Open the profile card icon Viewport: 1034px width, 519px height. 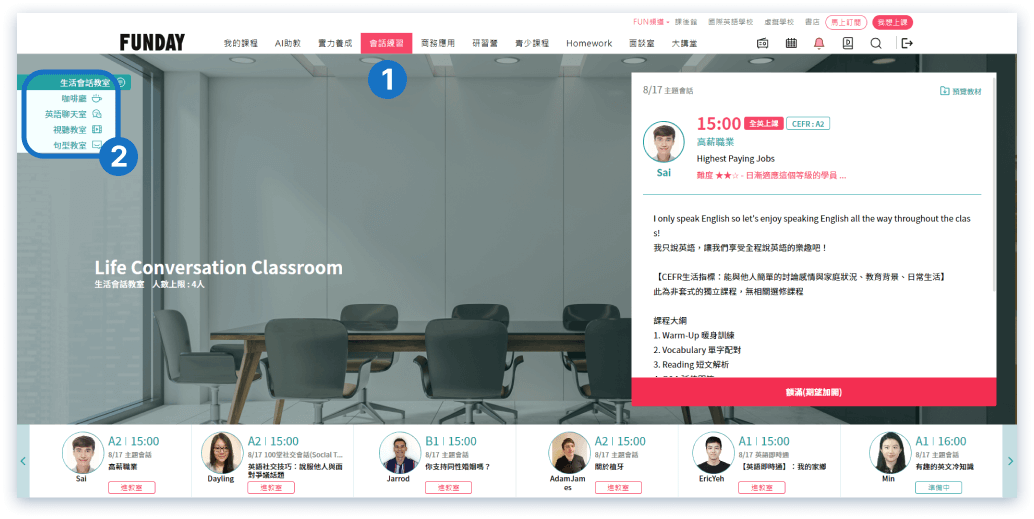pyautogui.click(x=848, y=43)
